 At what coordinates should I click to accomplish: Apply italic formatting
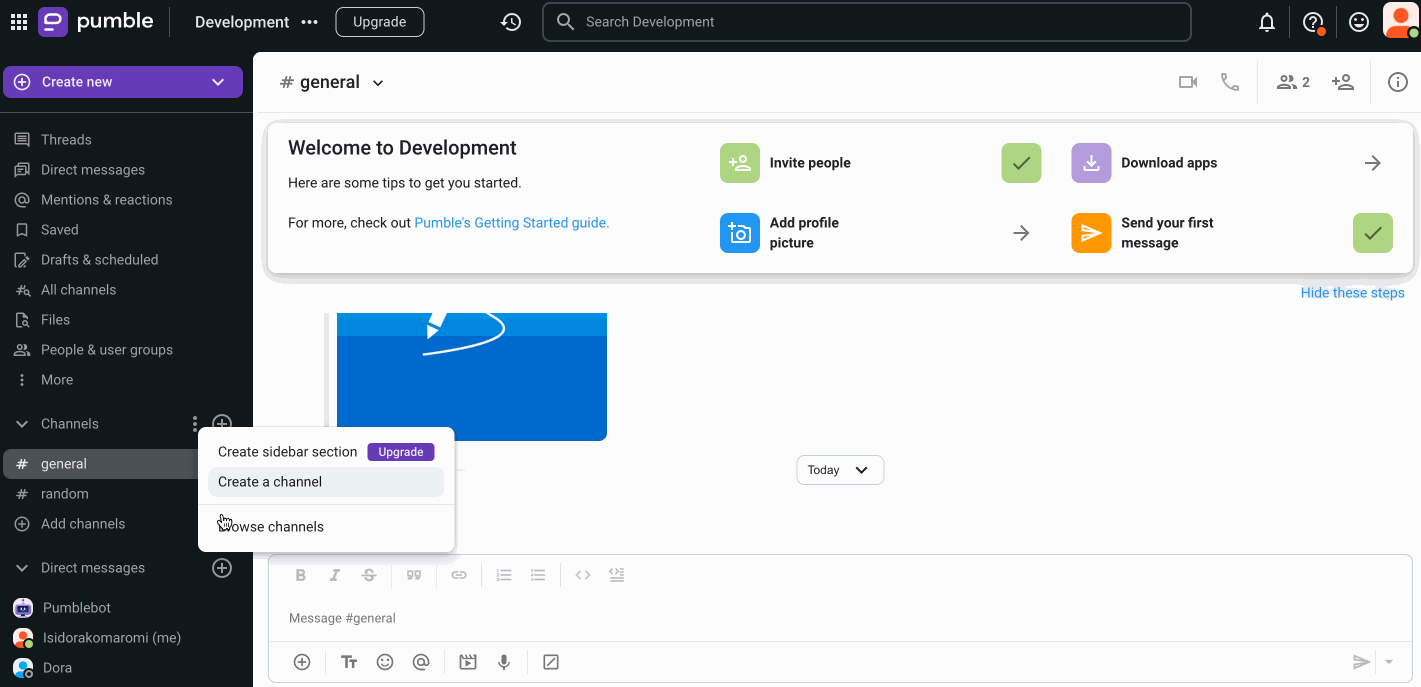pos(335,575)
